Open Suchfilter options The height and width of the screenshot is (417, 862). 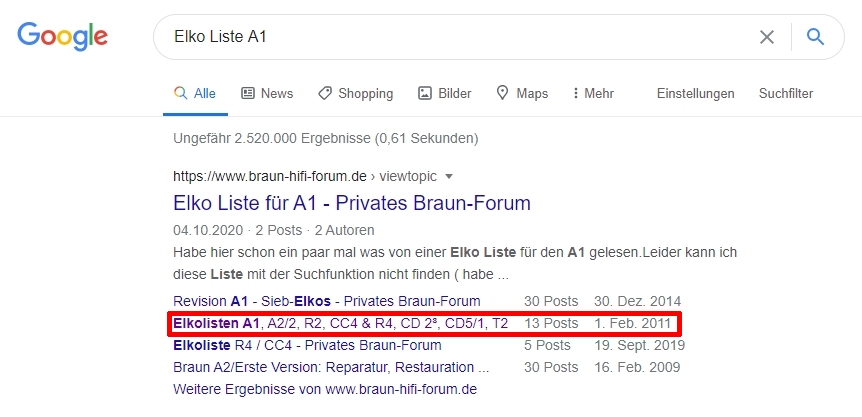(x=786, y=93)
